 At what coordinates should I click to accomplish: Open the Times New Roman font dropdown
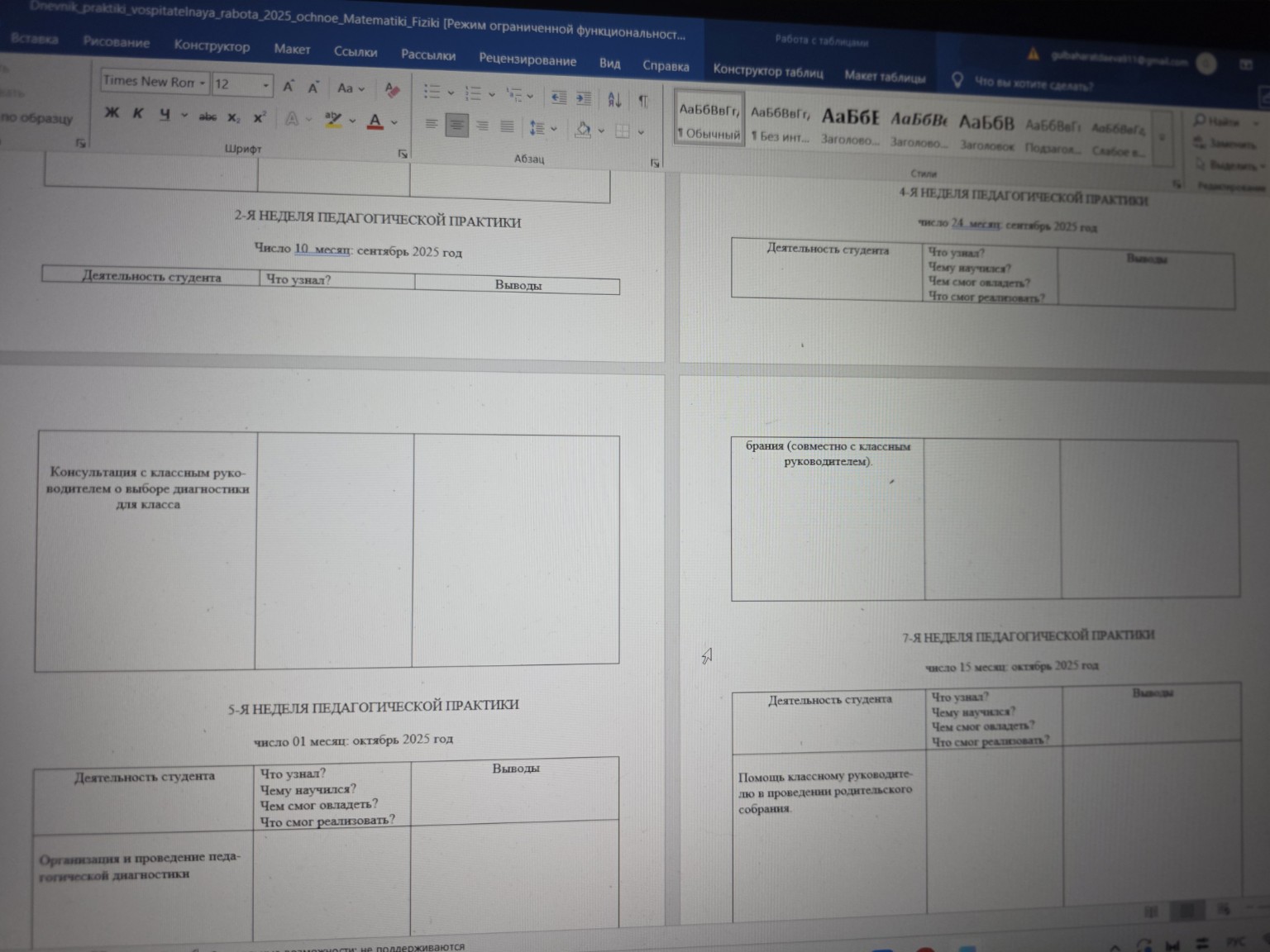click(154, 82)
